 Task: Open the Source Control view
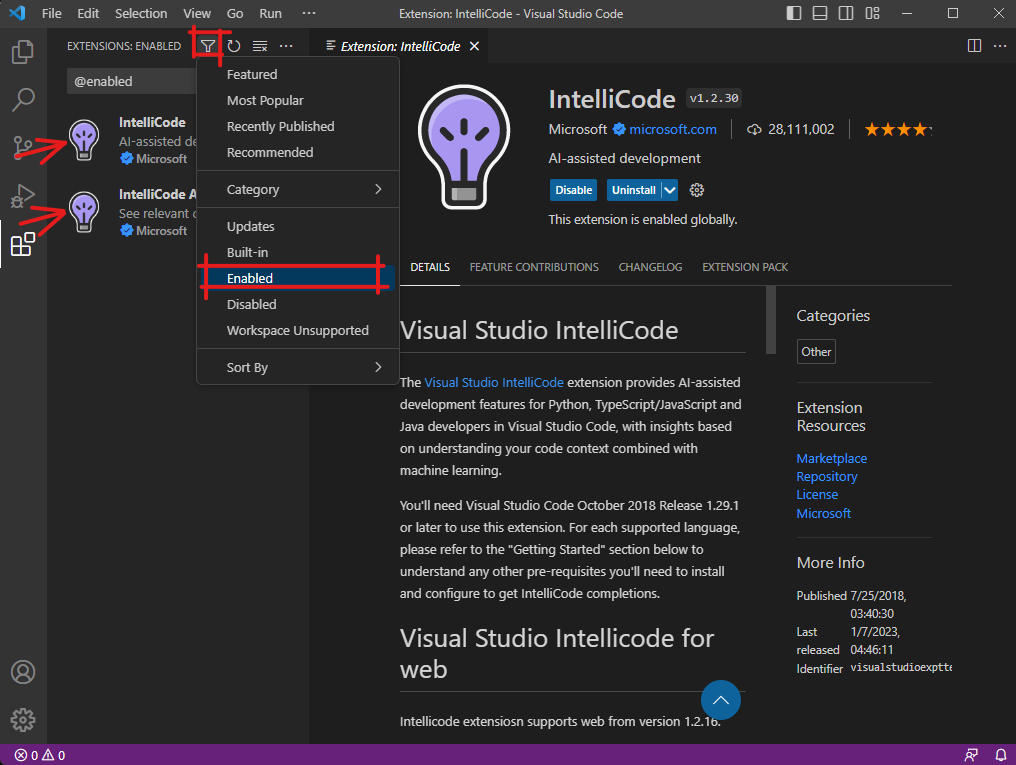coord(23,148)
